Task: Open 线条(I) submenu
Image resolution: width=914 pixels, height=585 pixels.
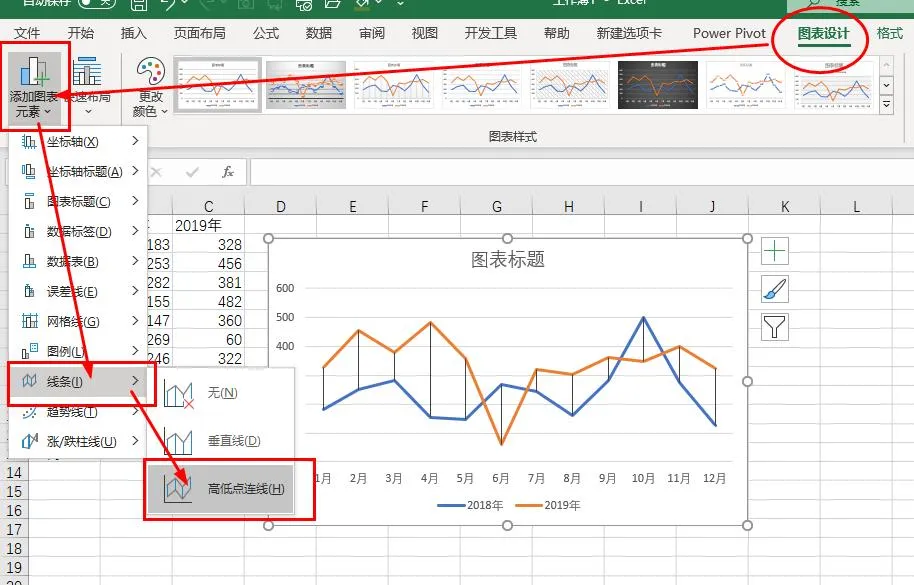Action: 78,382
